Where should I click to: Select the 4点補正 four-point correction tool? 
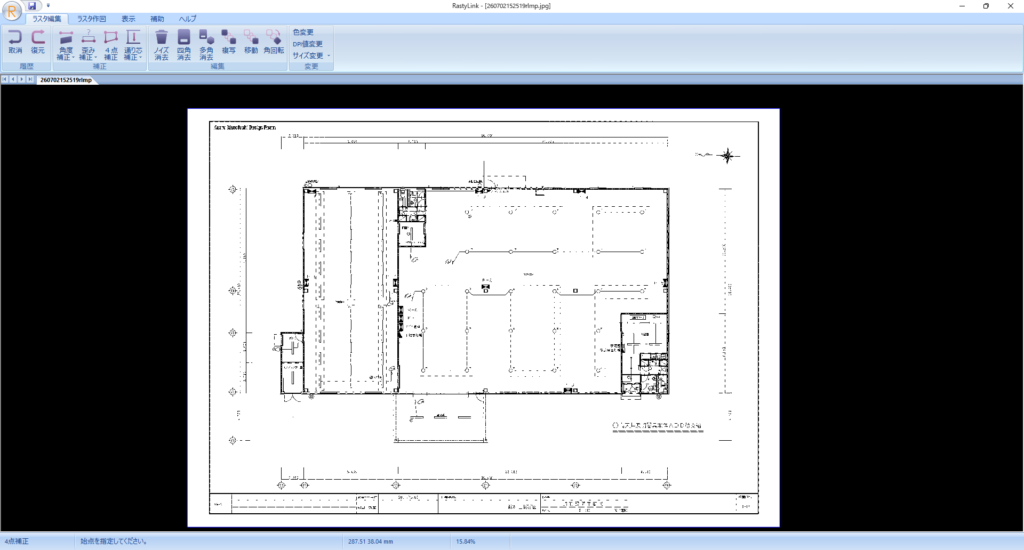tap(111, 45)
